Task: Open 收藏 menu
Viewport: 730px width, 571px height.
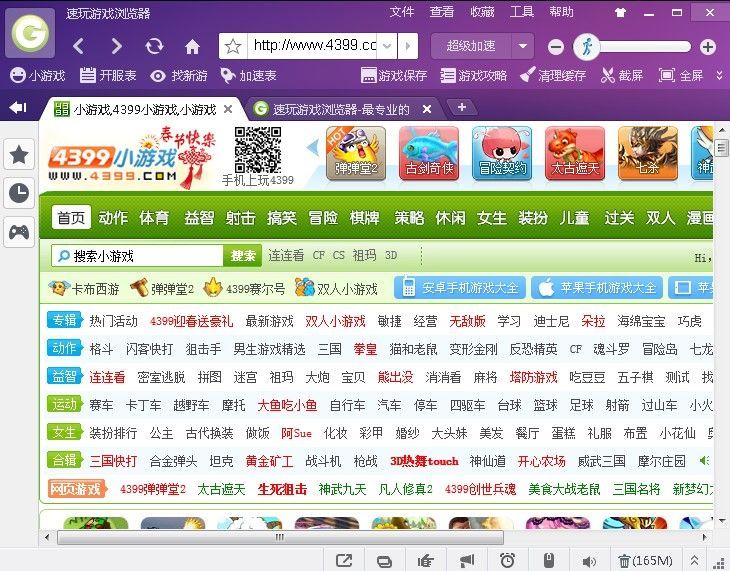Action: 482,12
